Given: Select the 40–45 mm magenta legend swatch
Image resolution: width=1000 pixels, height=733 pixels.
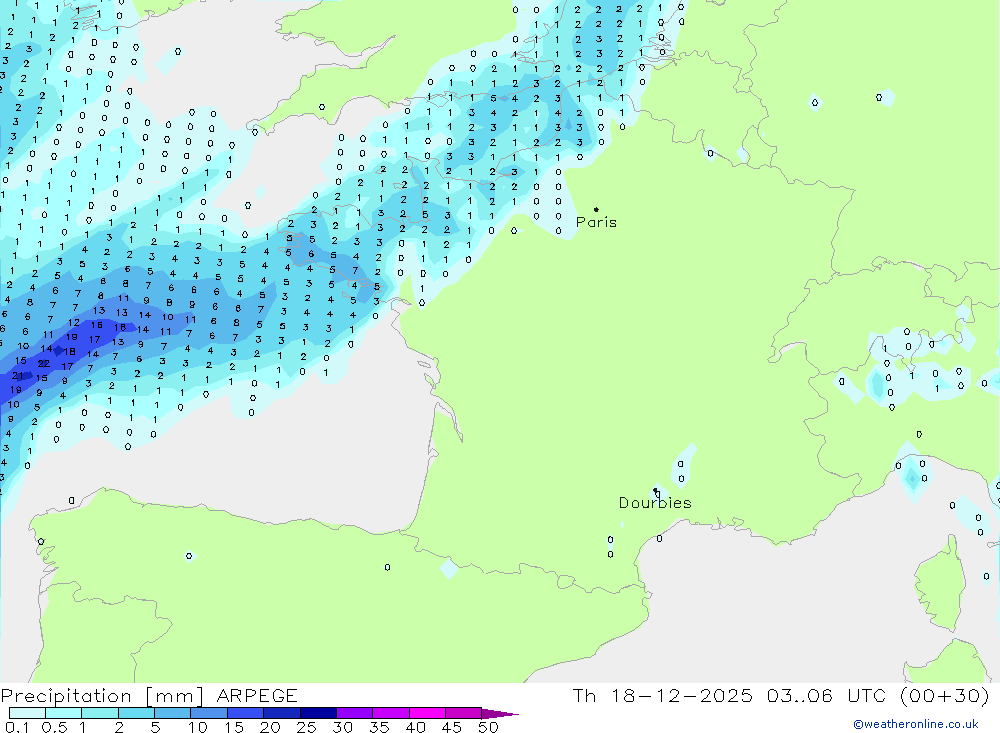Looking at the screenshot, I should pos(427,713).
